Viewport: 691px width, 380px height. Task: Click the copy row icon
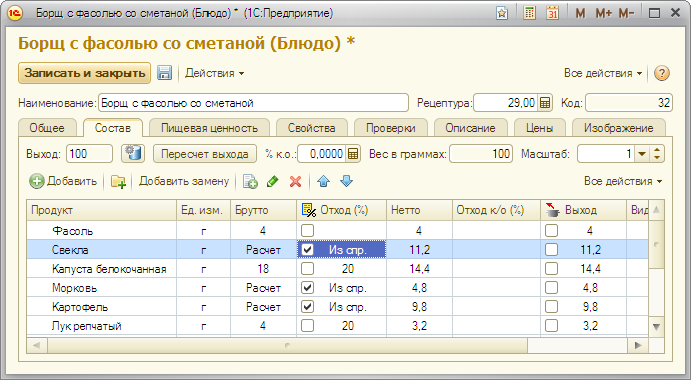pos(250,181)
